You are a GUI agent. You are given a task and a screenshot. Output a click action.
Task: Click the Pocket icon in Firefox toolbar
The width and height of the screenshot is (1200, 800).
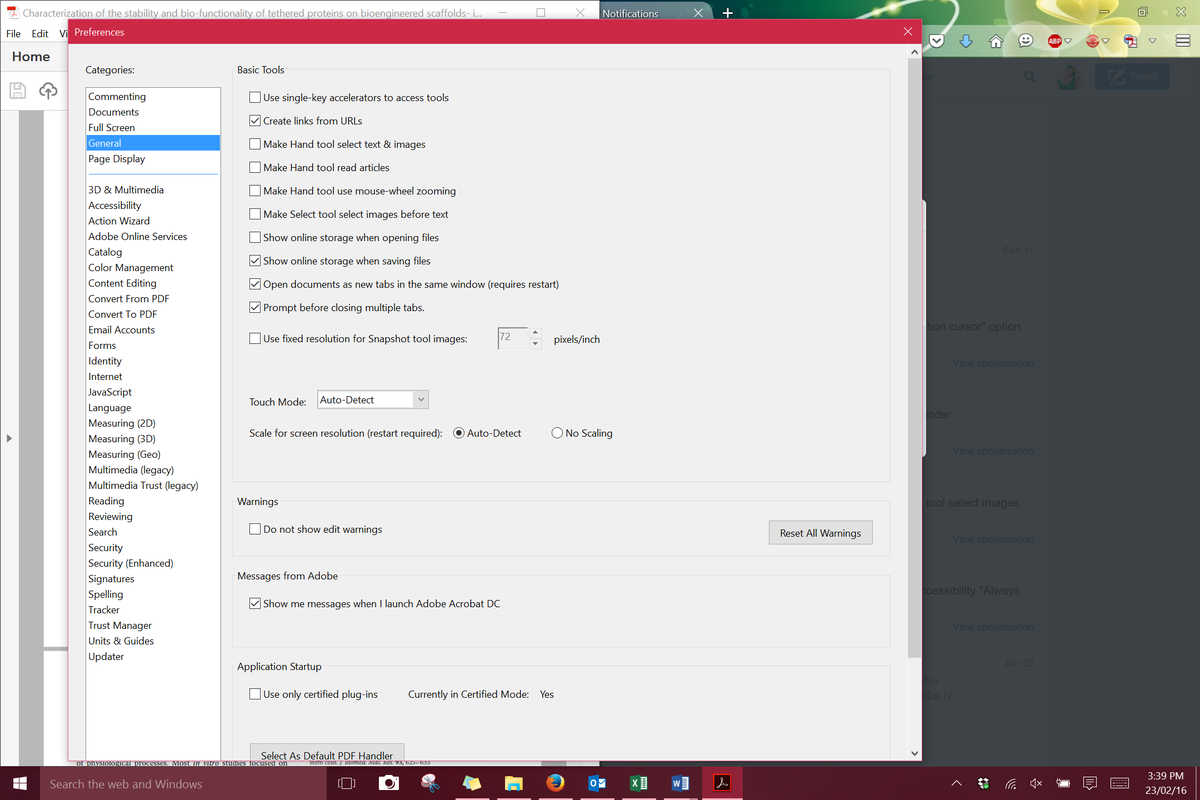pyautogui.click(x=936, y=42)
